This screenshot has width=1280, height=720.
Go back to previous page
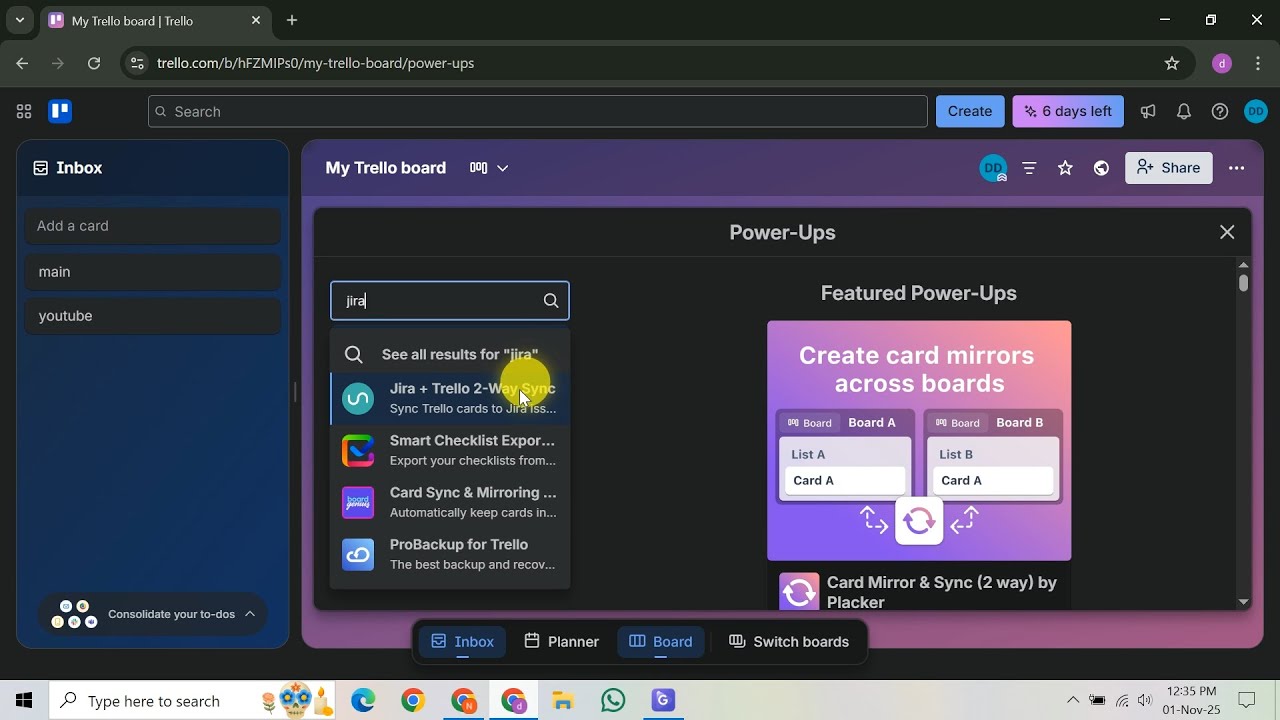22,63
